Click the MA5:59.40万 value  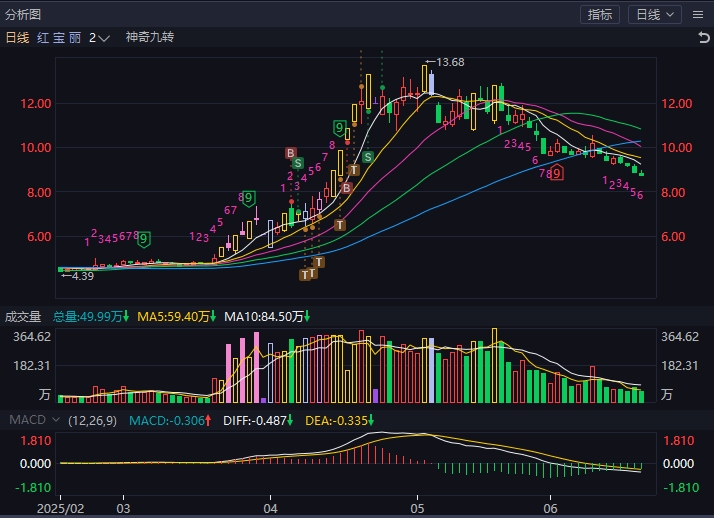173,316
